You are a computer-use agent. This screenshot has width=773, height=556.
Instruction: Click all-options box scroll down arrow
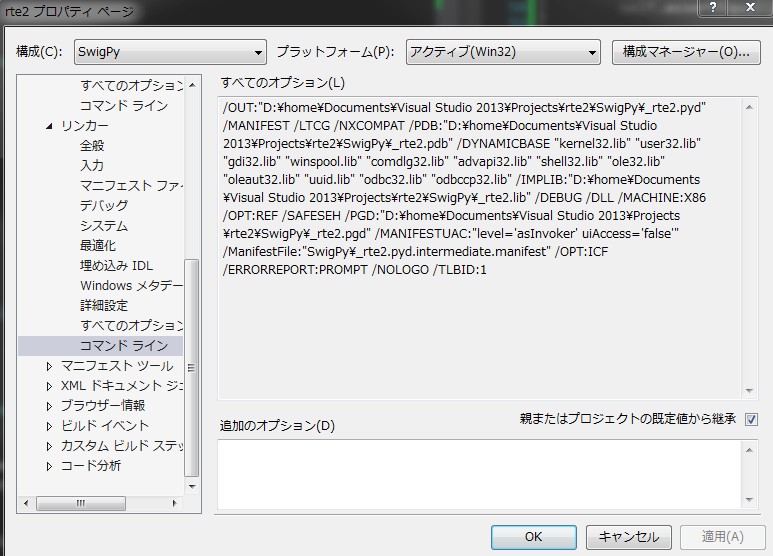click(749, 390)
